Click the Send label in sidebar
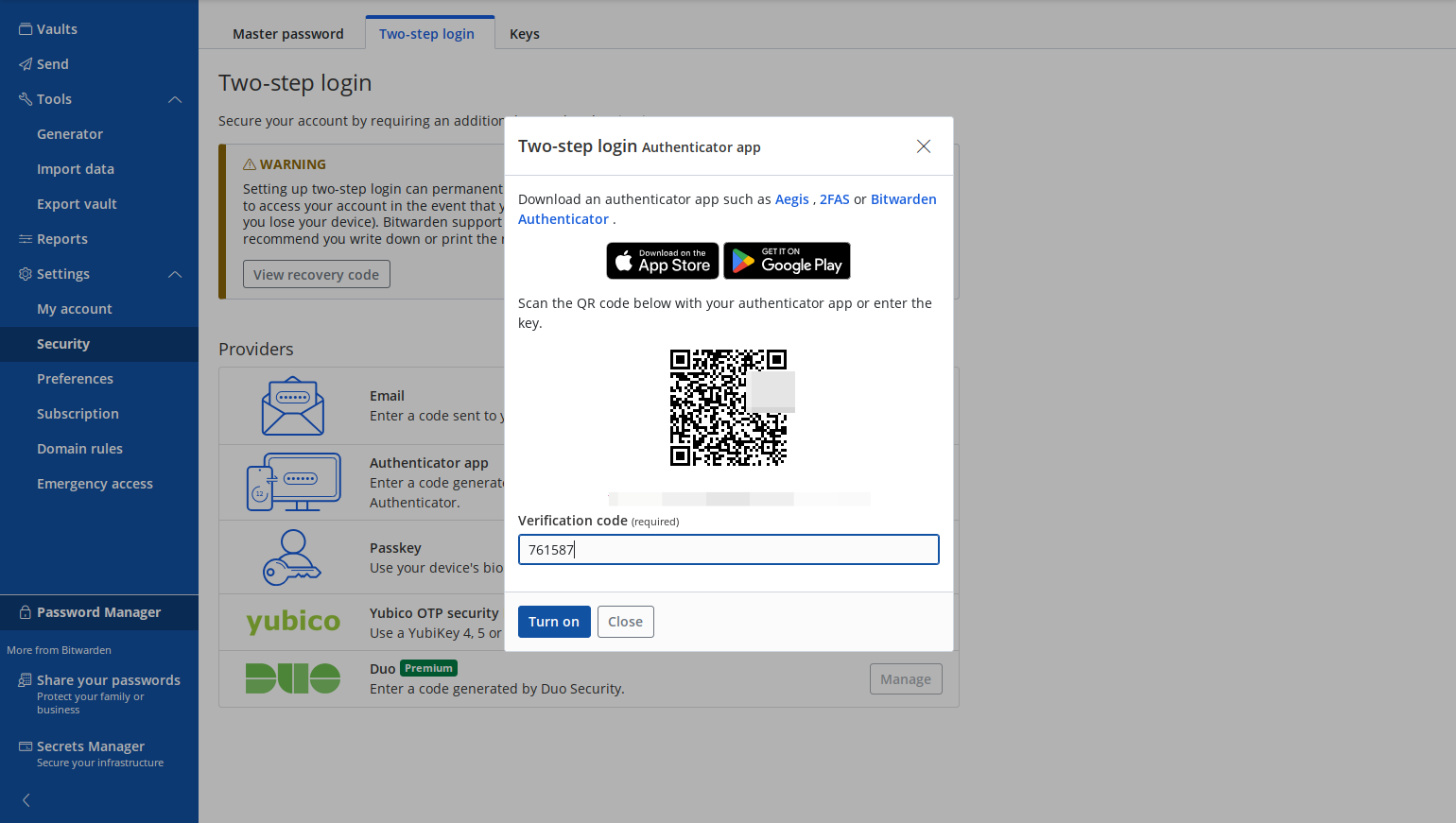Viewport: 1456px width, 823px height. point(53,64)
